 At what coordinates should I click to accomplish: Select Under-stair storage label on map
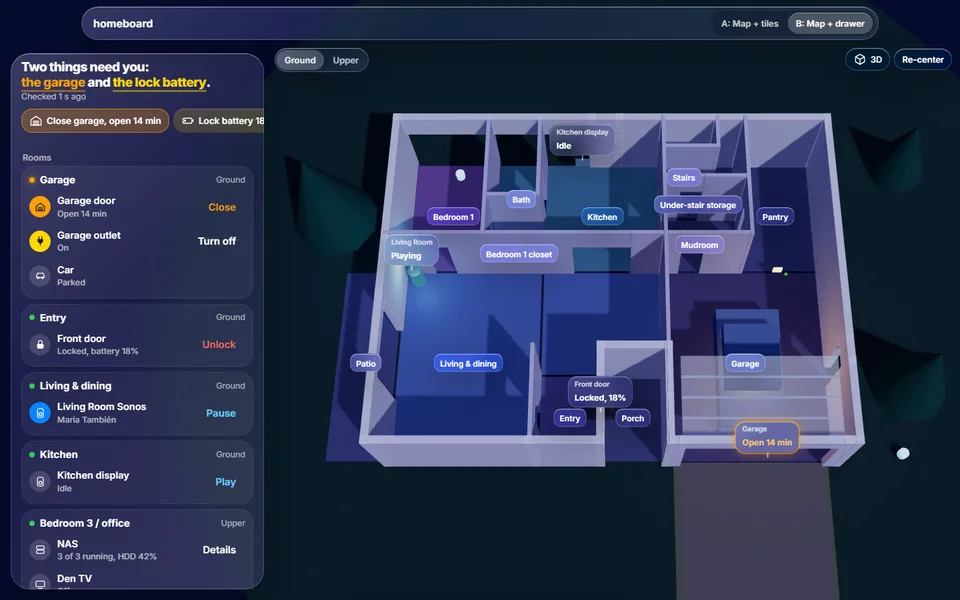(698, 205)
